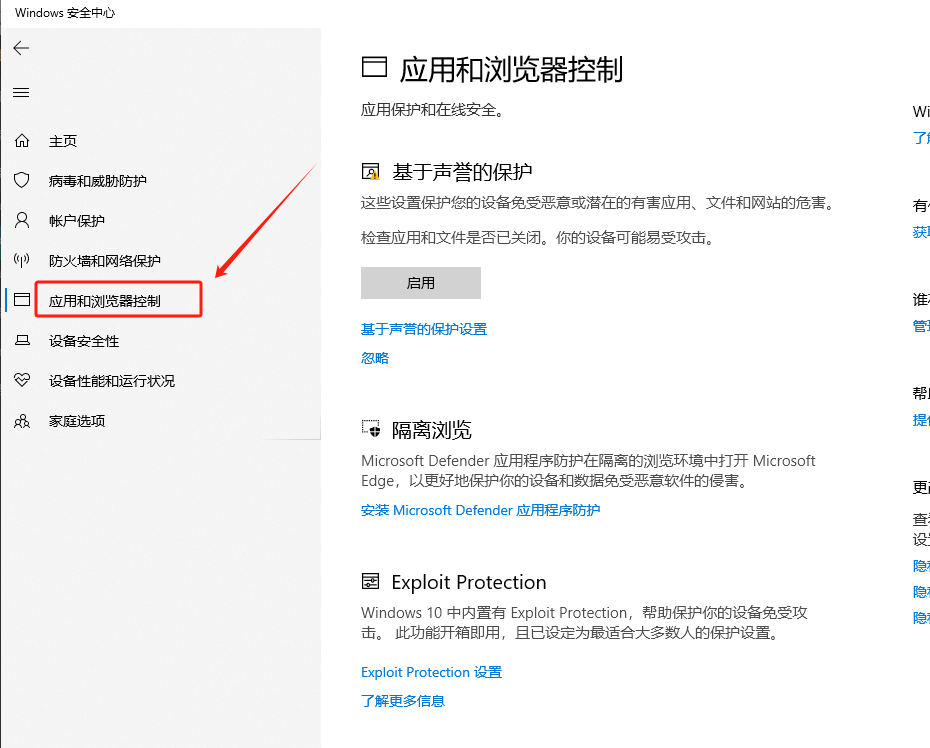Open 主页 in the sidebar
Image resolution: width=930 pixels, height=748 pixels.
(63, 141)
